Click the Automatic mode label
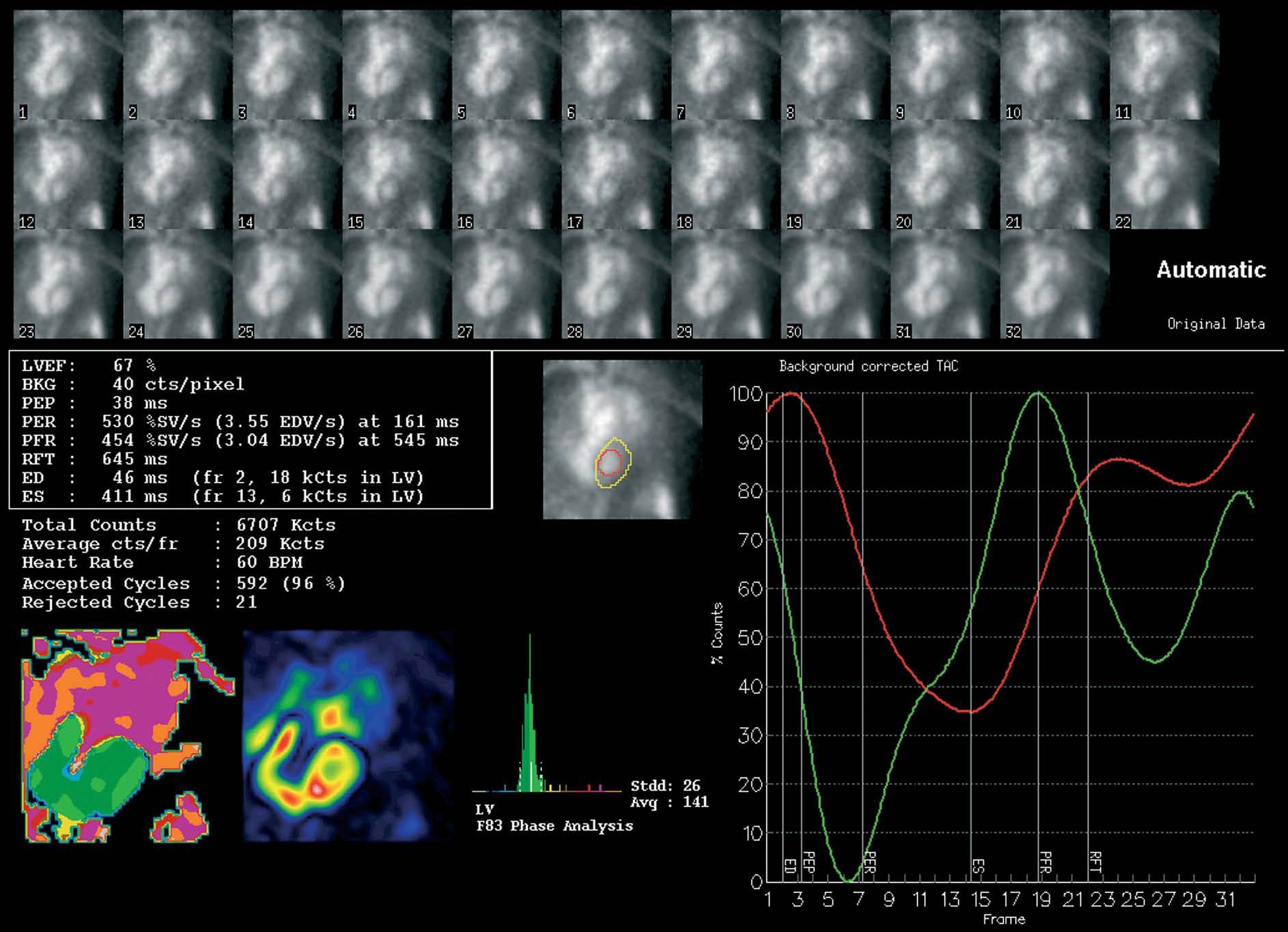 pos(1210,270)
